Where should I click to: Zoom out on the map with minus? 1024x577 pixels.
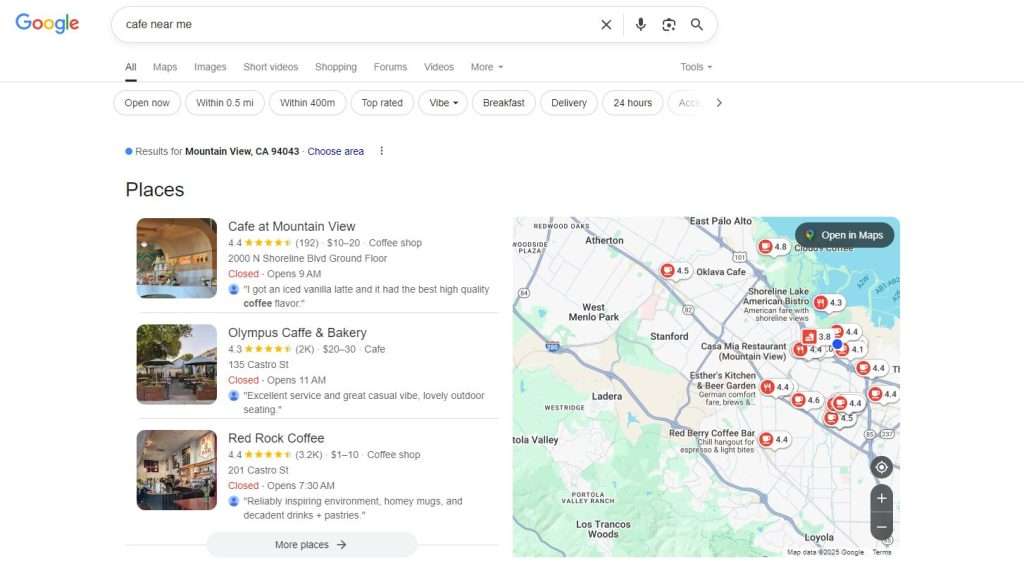pos(881,527)
